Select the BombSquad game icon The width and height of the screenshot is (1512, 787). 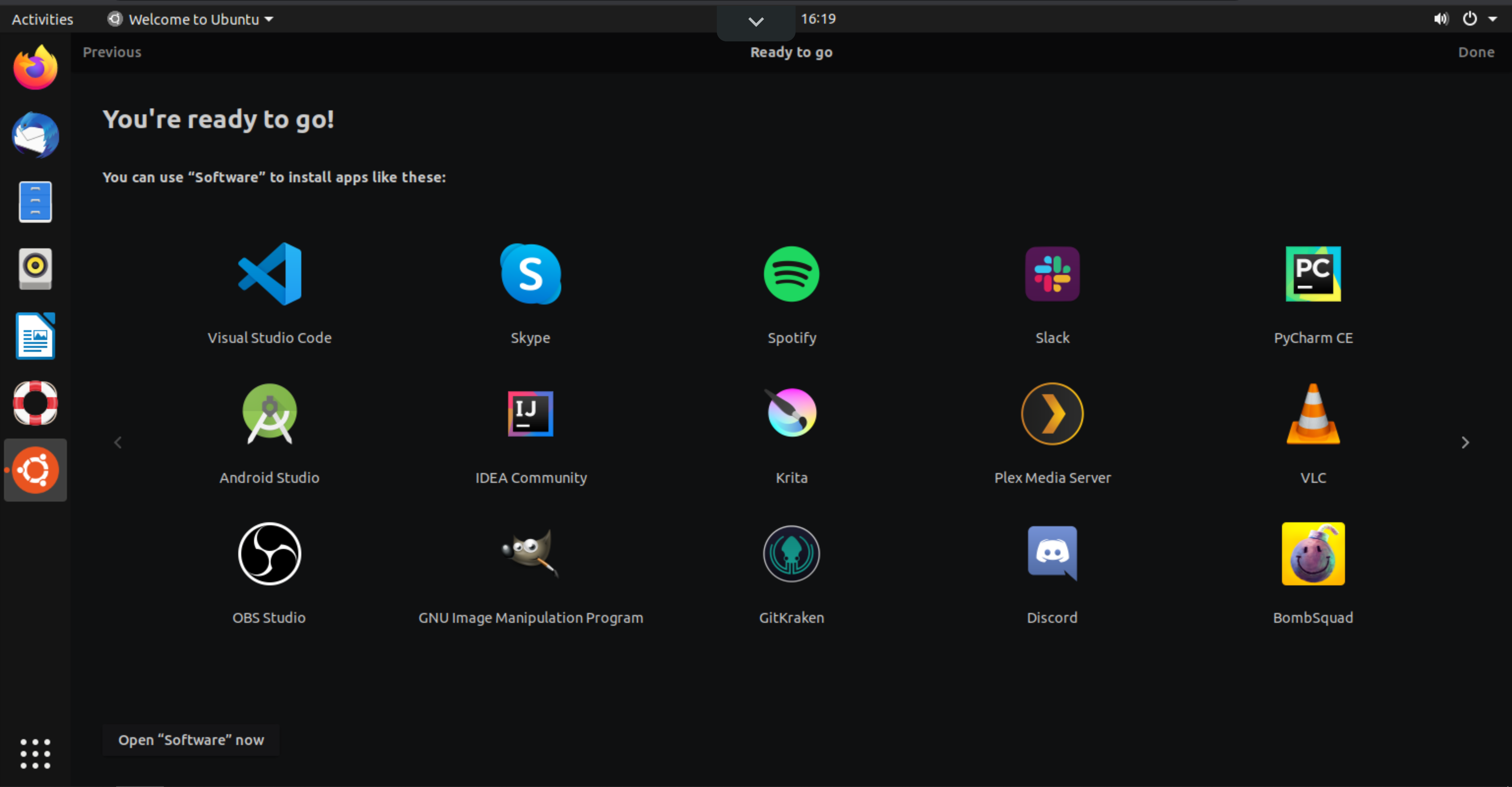click(1313, 553)
